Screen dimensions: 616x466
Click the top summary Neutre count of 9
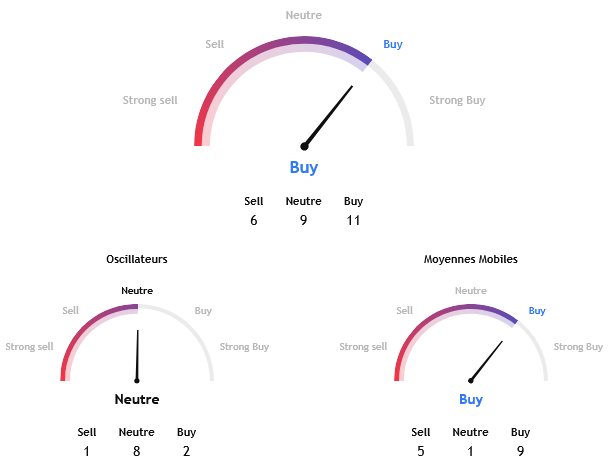tap(304, 220)
